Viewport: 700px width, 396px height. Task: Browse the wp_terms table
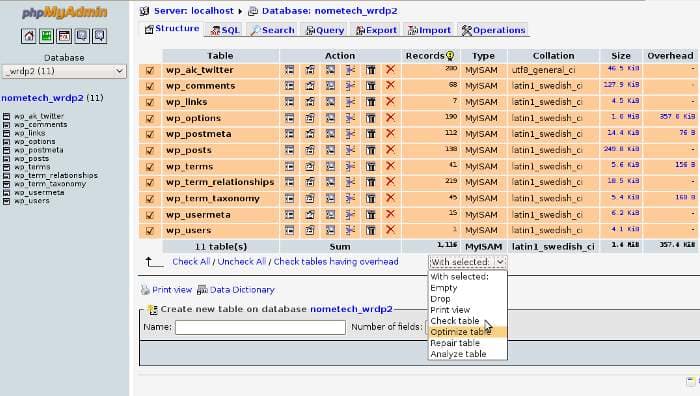(289, 166)
